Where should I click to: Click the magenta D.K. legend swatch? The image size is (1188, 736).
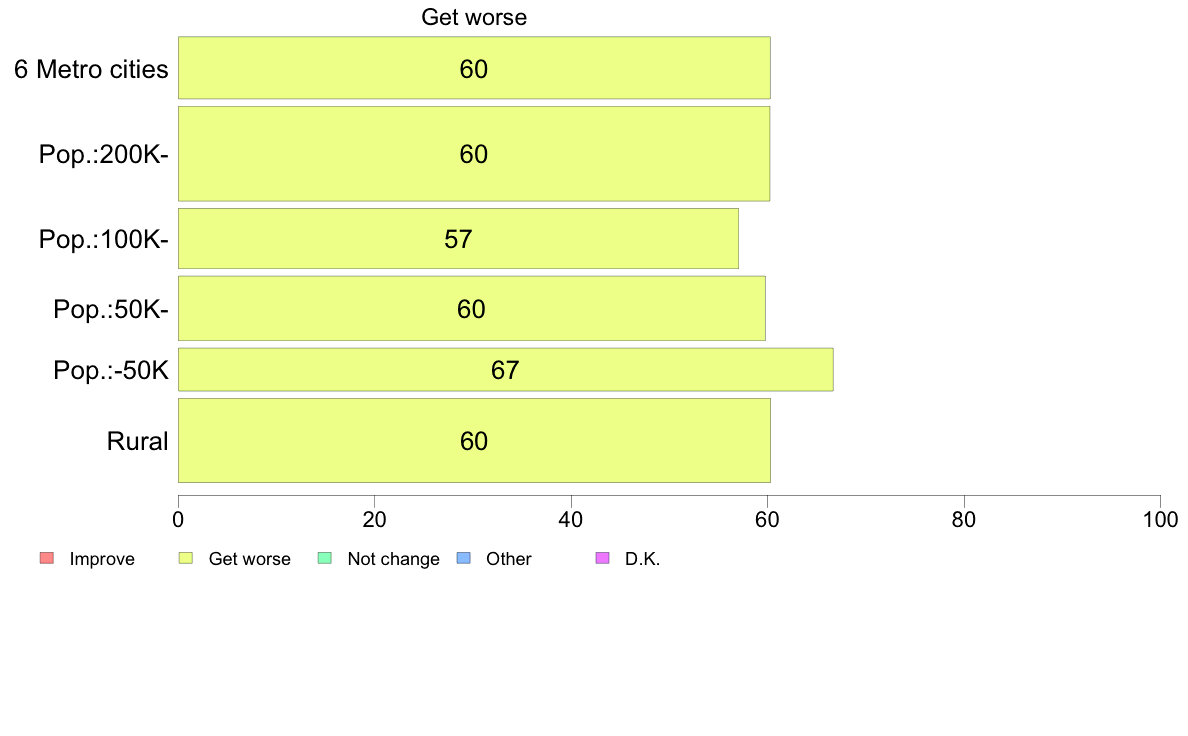(602, 558)
